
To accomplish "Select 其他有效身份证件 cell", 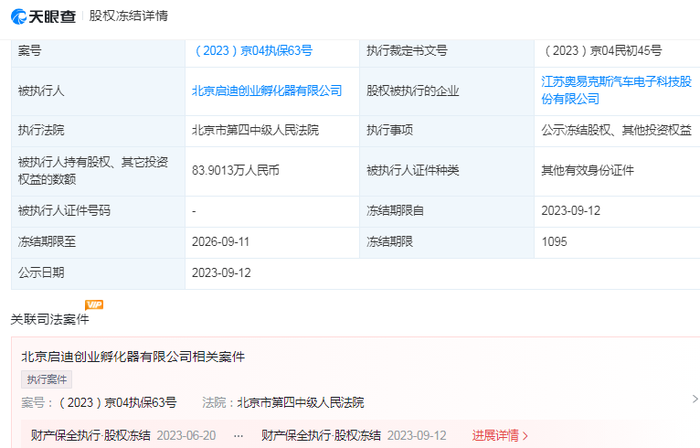I will coord(588,170).
